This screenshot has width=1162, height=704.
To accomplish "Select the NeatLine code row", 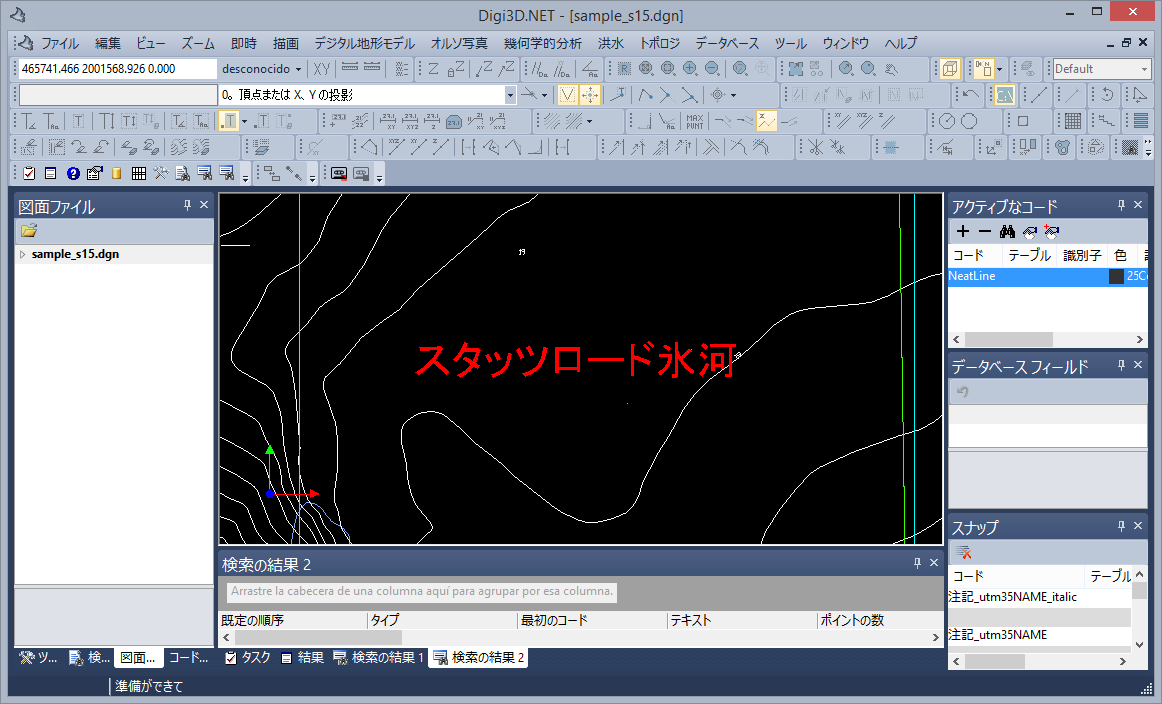I will click(x=1020, y=276).
